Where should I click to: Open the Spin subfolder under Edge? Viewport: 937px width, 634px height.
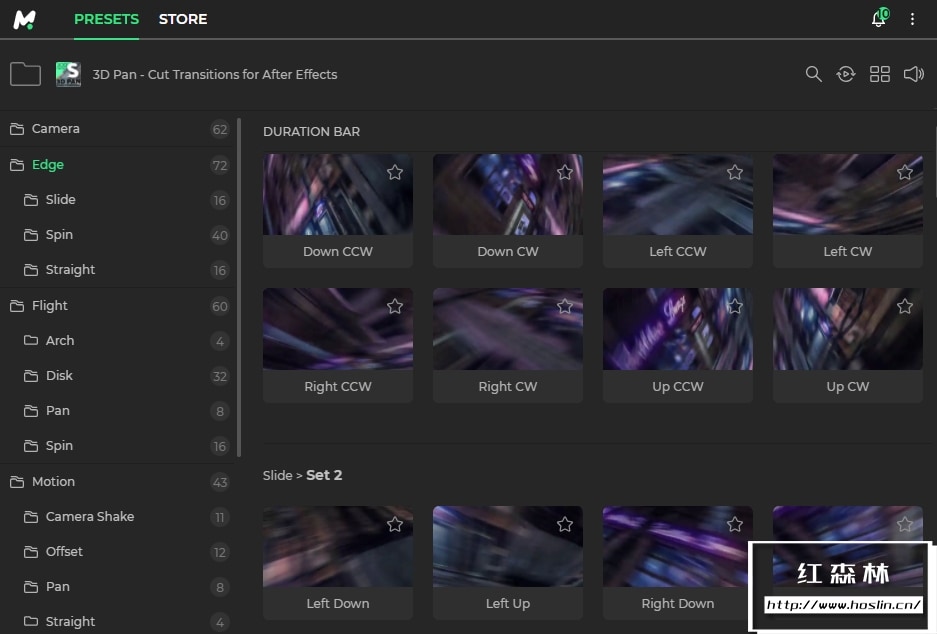click(x=118, y=235)
